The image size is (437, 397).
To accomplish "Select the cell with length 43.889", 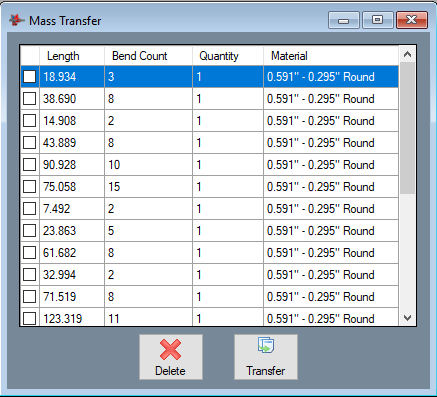I will pyautogui.click(x=72, y=143).
